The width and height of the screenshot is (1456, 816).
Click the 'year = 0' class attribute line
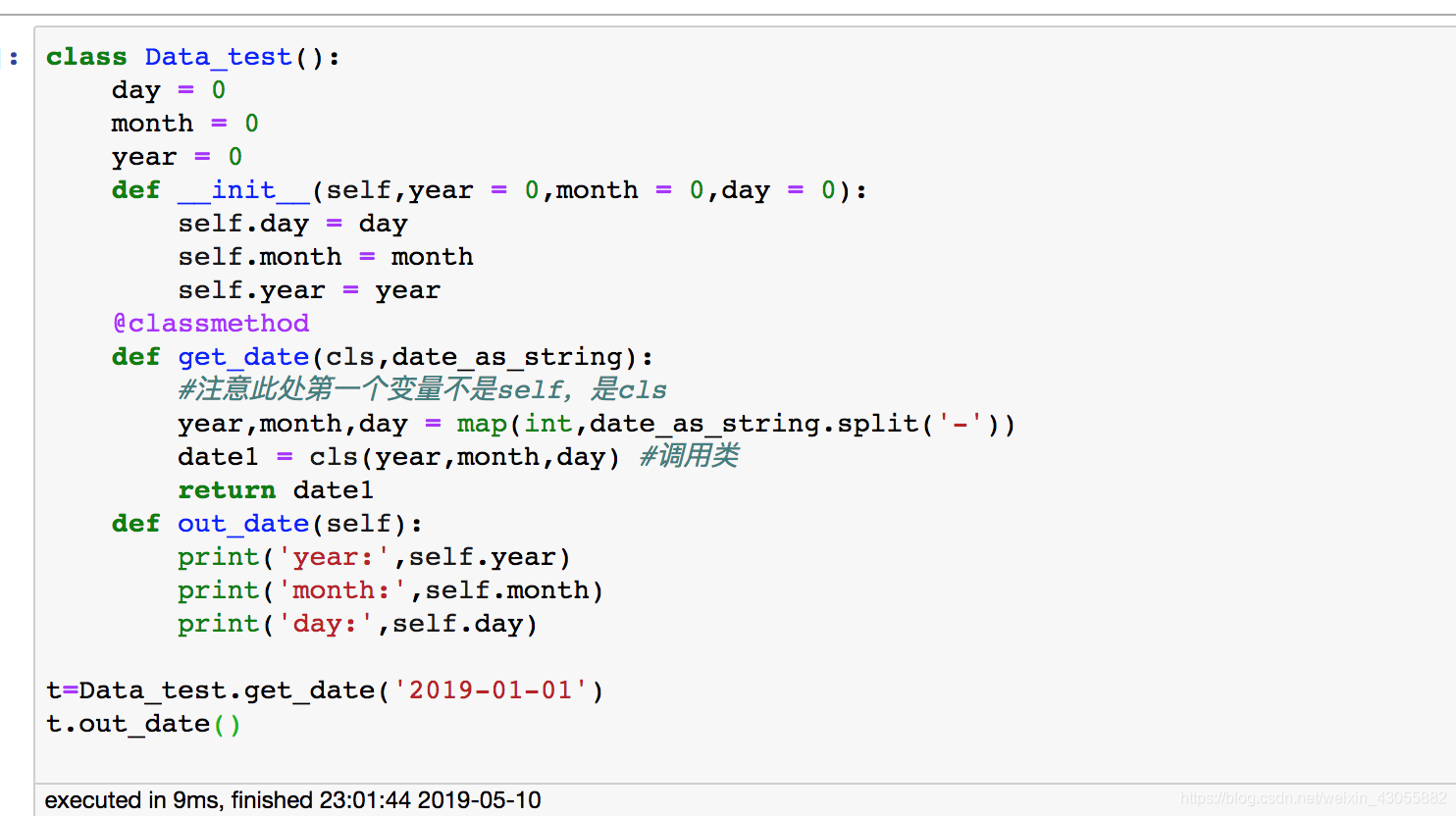tap(177, 158)
